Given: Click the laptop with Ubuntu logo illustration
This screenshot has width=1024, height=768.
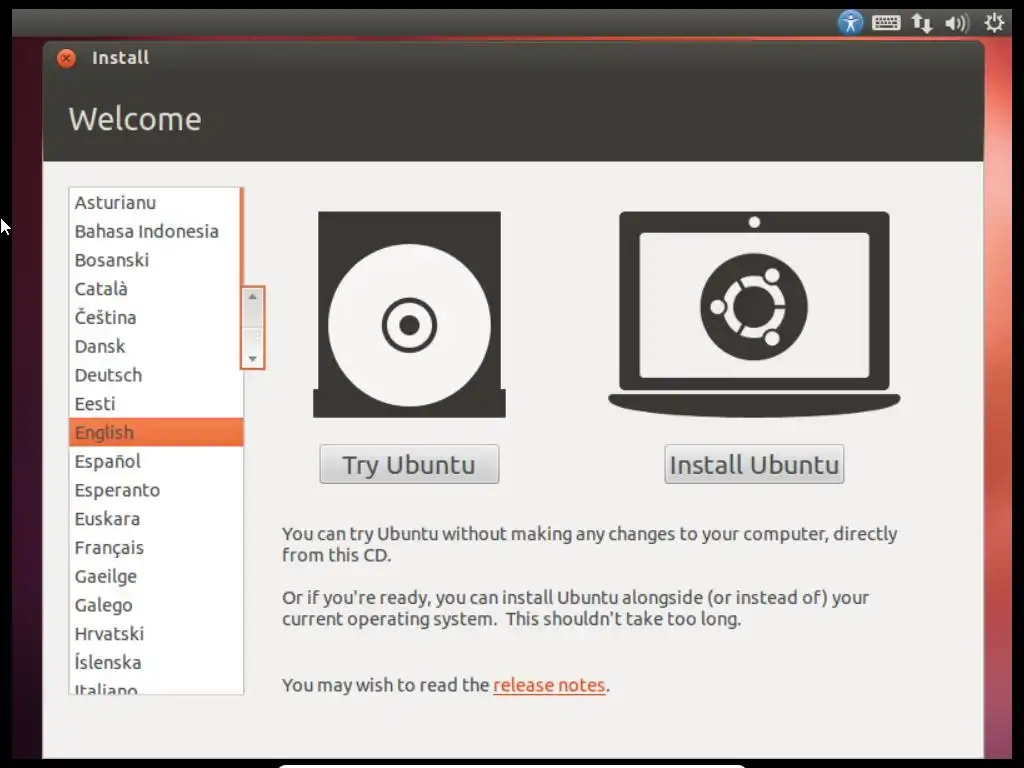Looking at the screenshot, I should click(x=754, y=314).
